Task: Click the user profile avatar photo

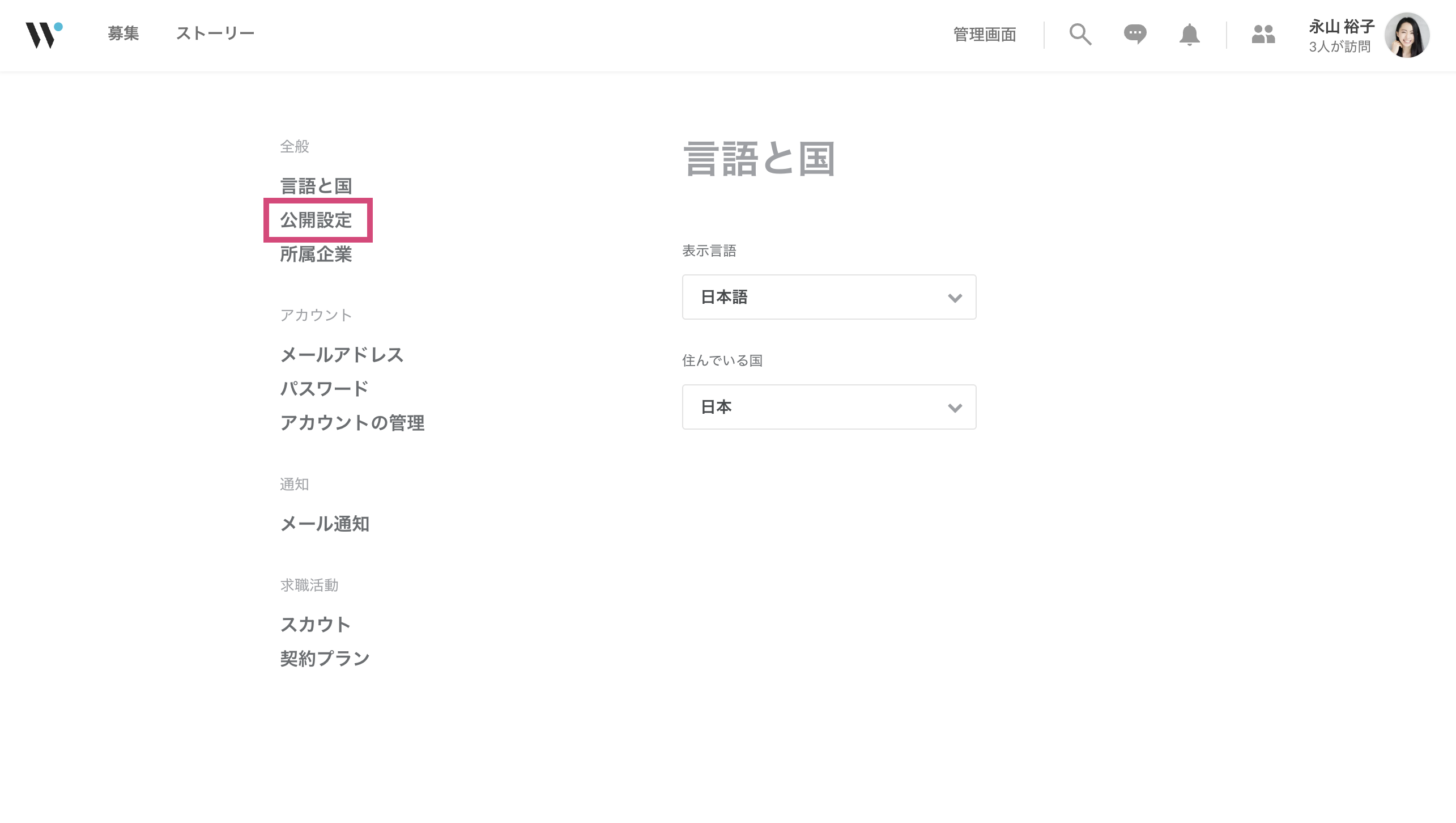Action: click(x=1407, y=35)
